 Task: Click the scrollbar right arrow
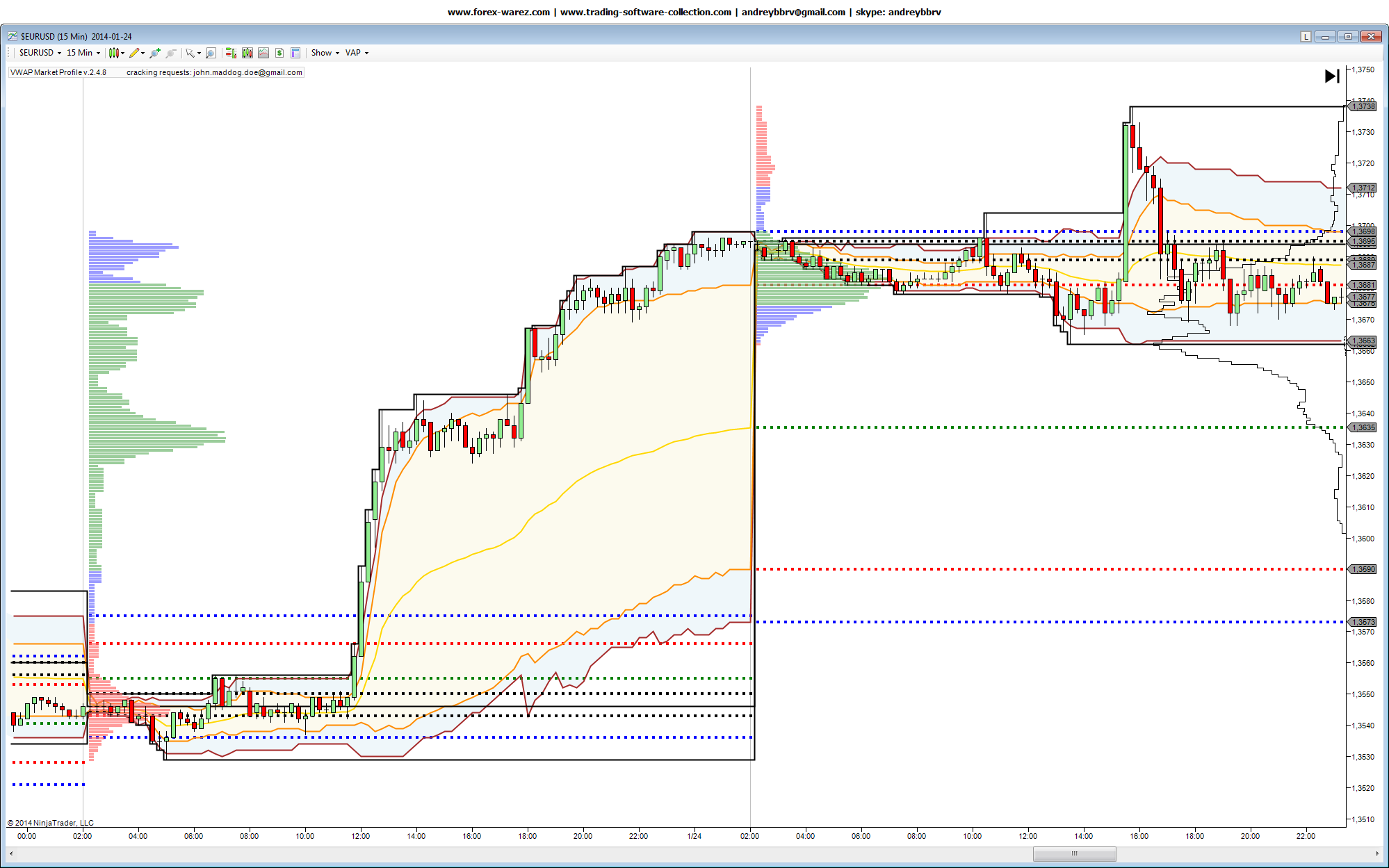point(1377,853)
